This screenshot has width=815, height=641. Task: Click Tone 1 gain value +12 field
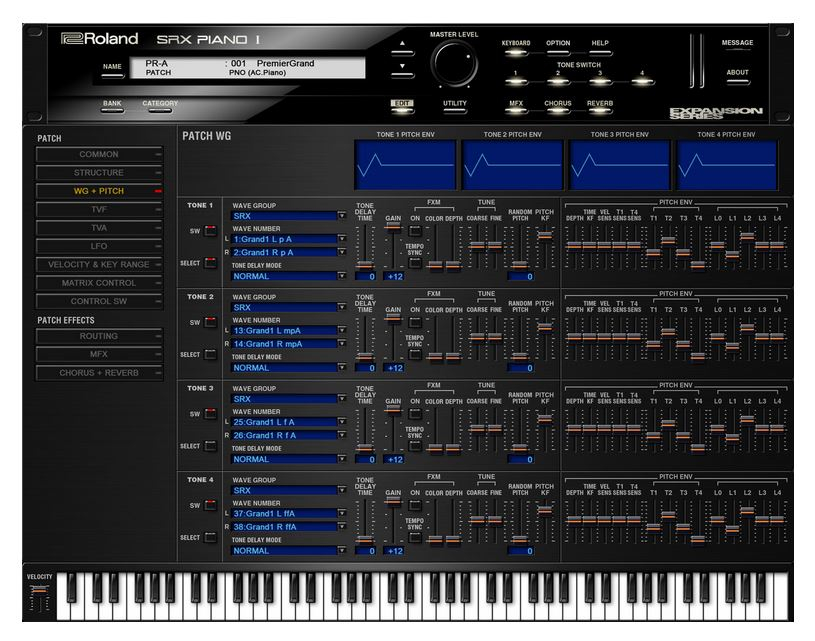(x=395, y=277)
